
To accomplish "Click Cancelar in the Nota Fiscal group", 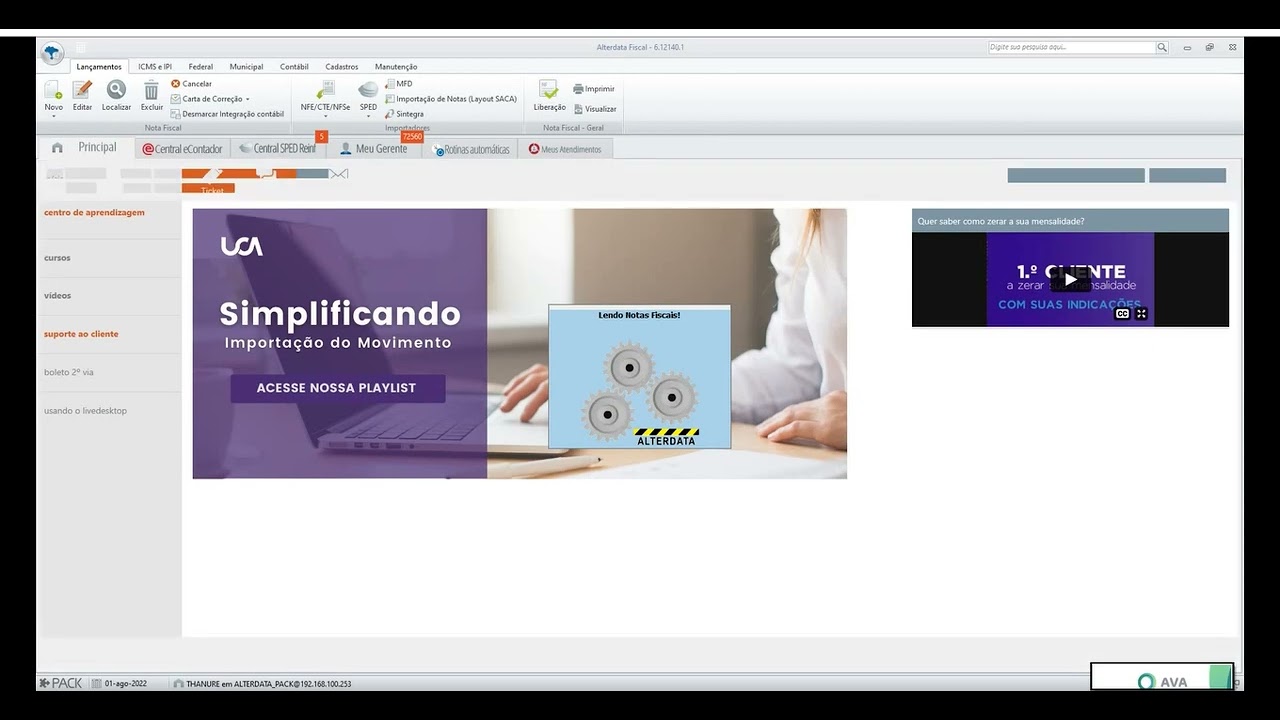I will tap(191, 84).
